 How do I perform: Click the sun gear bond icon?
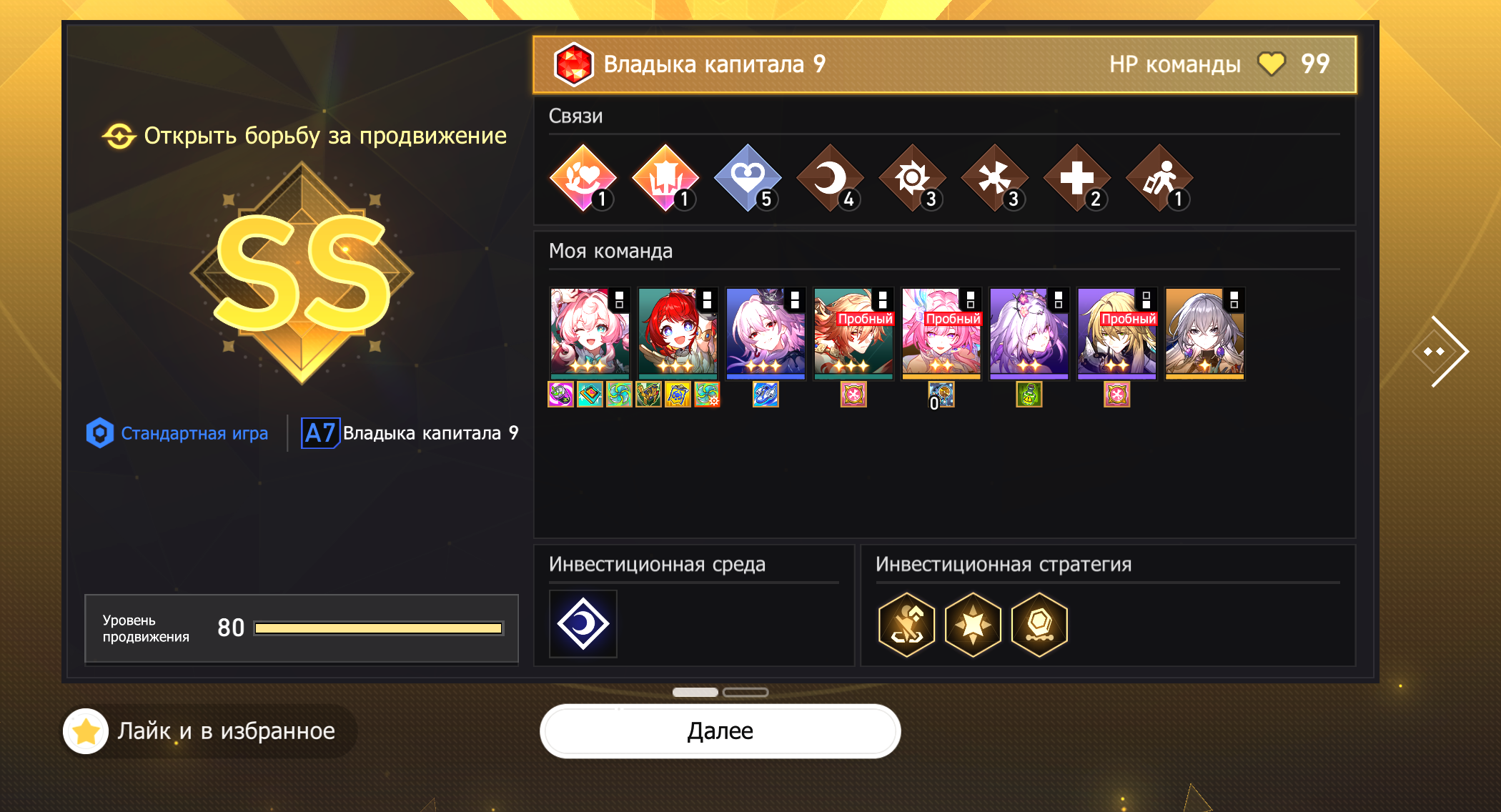click(912, 178)
